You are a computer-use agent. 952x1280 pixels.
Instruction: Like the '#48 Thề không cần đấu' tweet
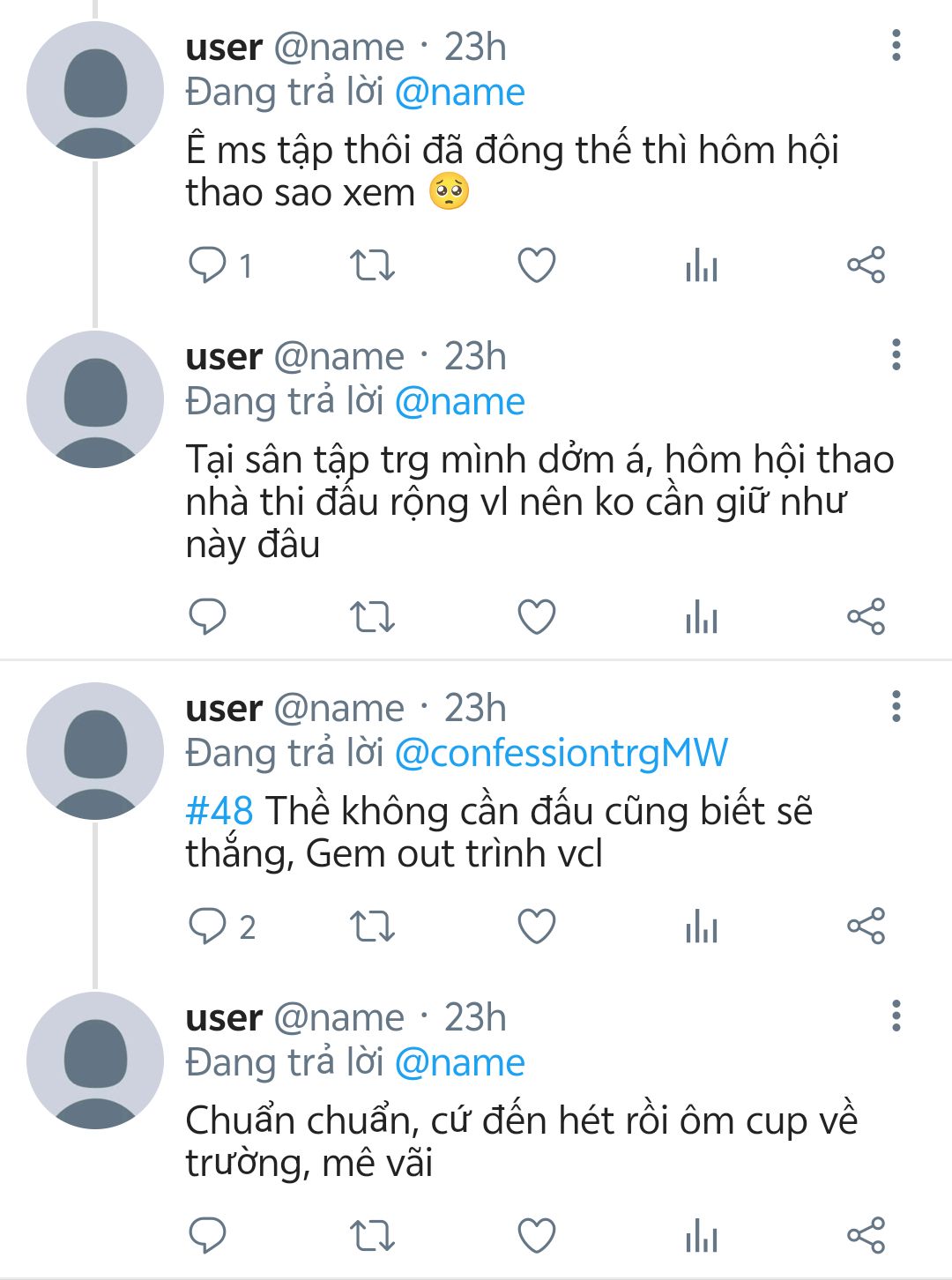[x=536, y=927]
